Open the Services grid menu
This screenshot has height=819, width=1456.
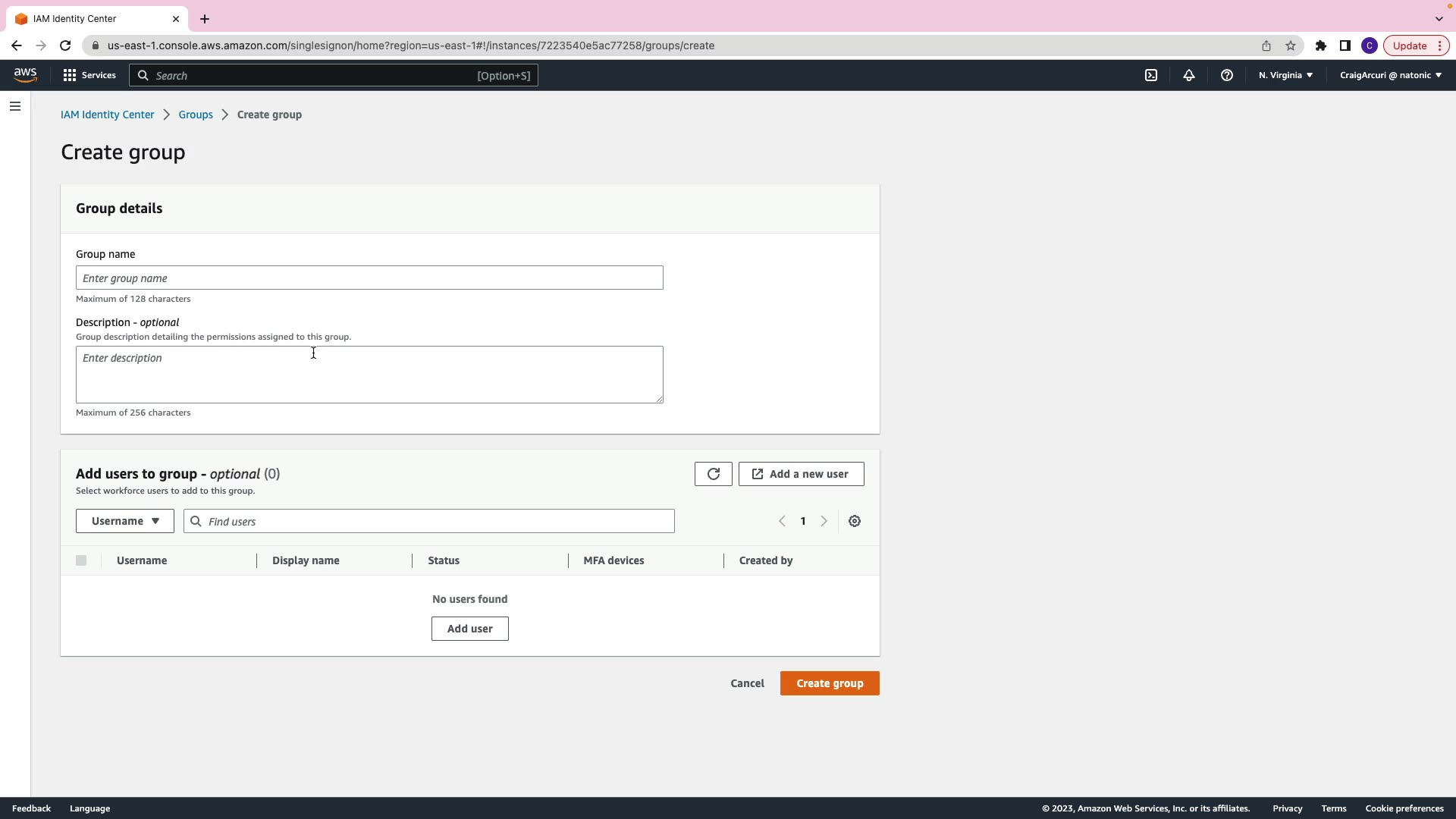[x=89, y=75]
